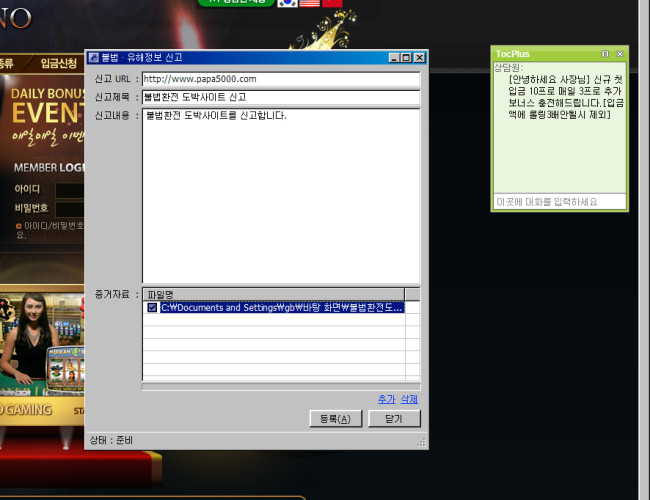Screen dimensions: 650x500
Task: Open the 입금신청 deposit menu tab
Action: point(58,63)
